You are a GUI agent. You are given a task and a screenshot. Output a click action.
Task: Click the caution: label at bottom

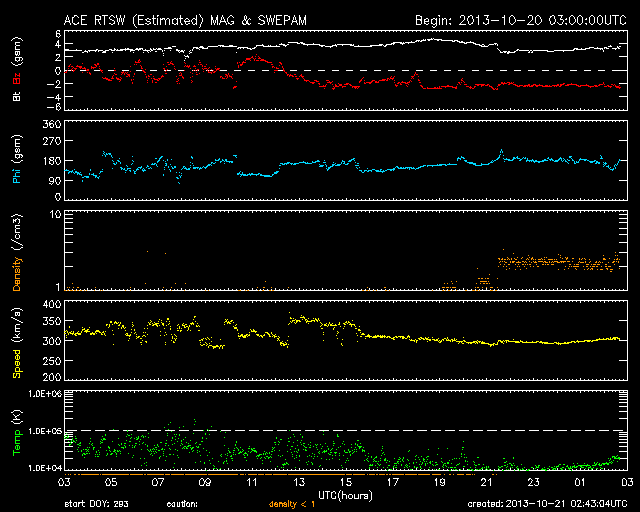(x=182, y=503)
